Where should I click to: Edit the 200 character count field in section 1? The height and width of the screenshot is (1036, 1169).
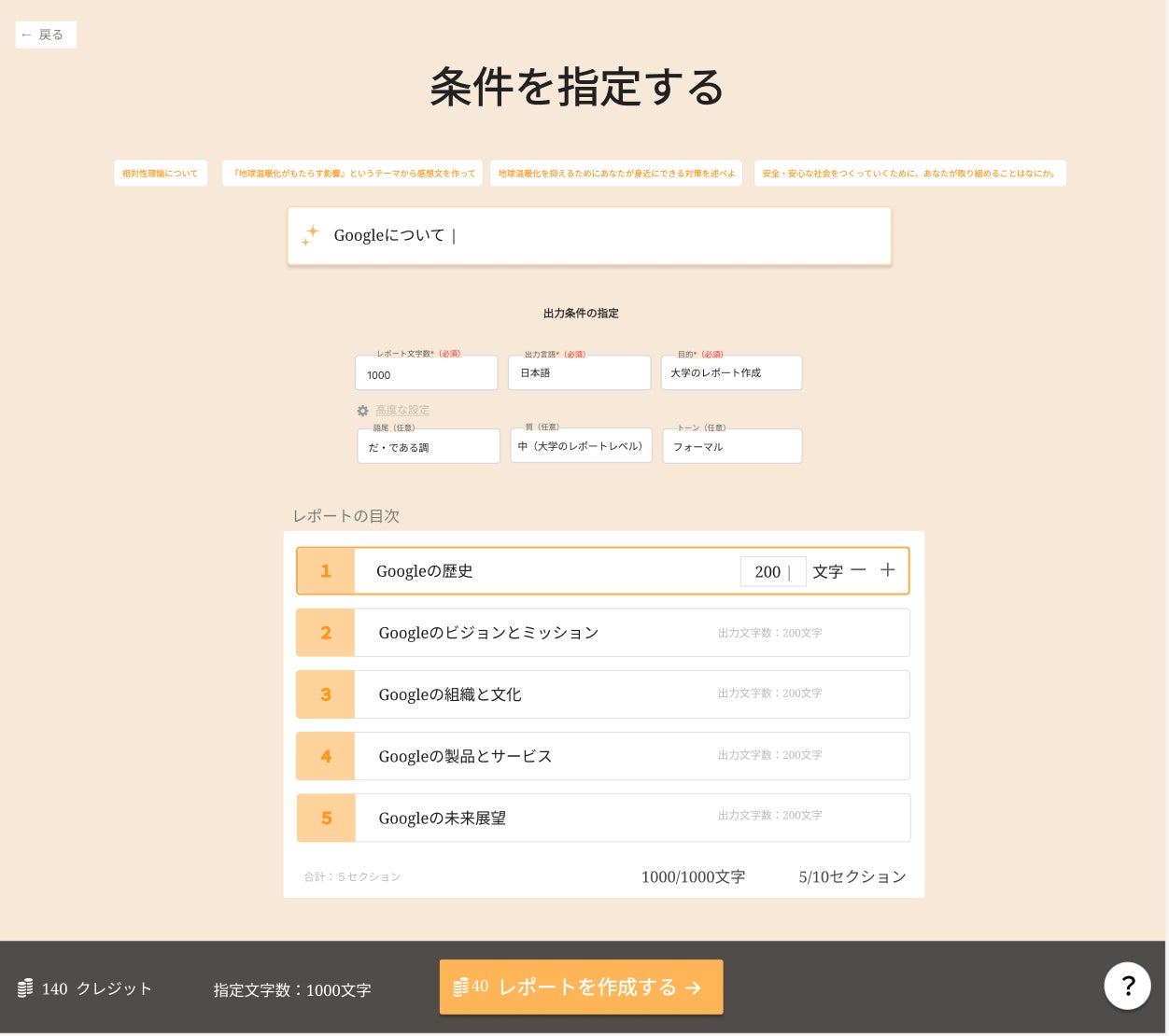(x=773, y=571)
